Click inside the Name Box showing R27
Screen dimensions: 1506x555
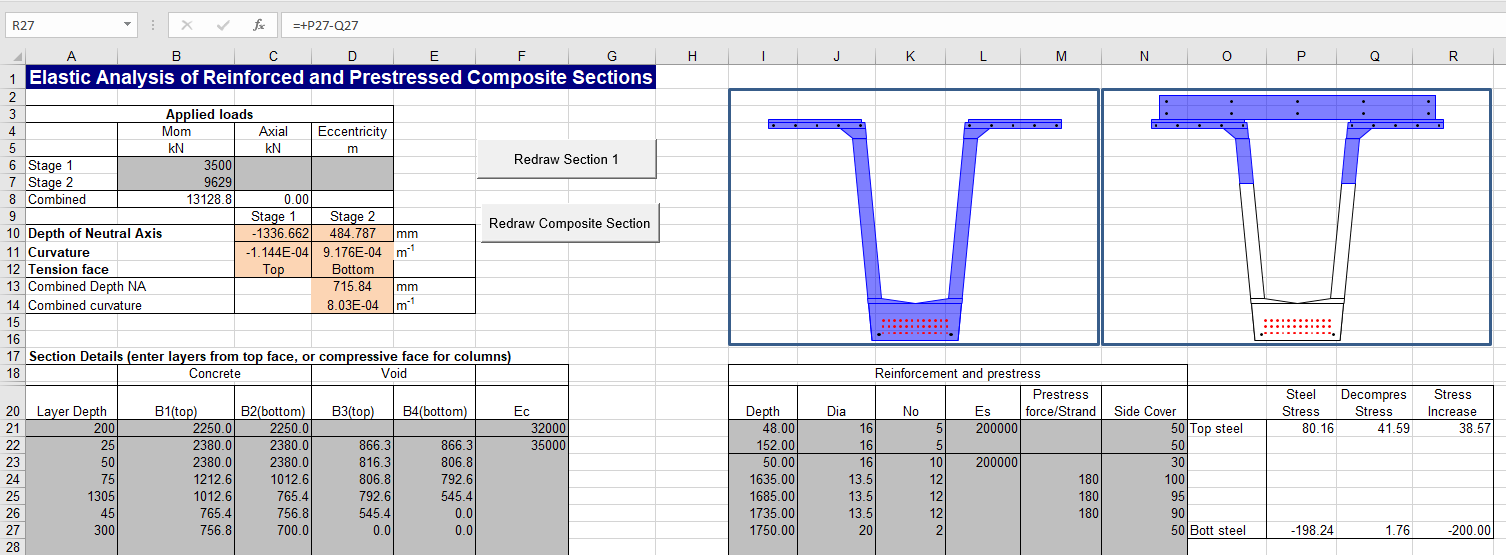(x=60, y=25)
